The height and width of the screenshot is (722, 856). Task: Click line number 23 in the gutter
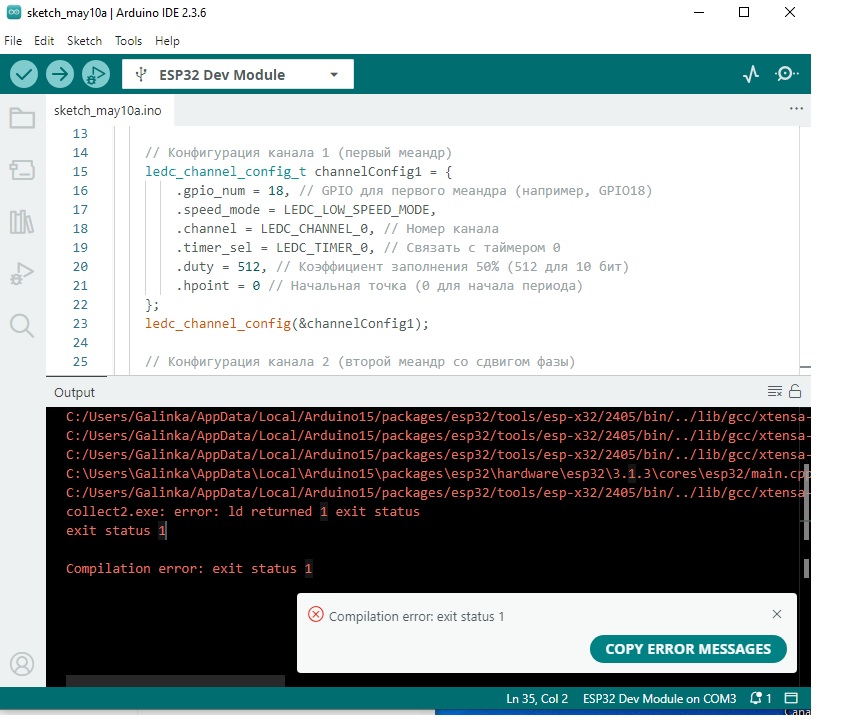80,324
